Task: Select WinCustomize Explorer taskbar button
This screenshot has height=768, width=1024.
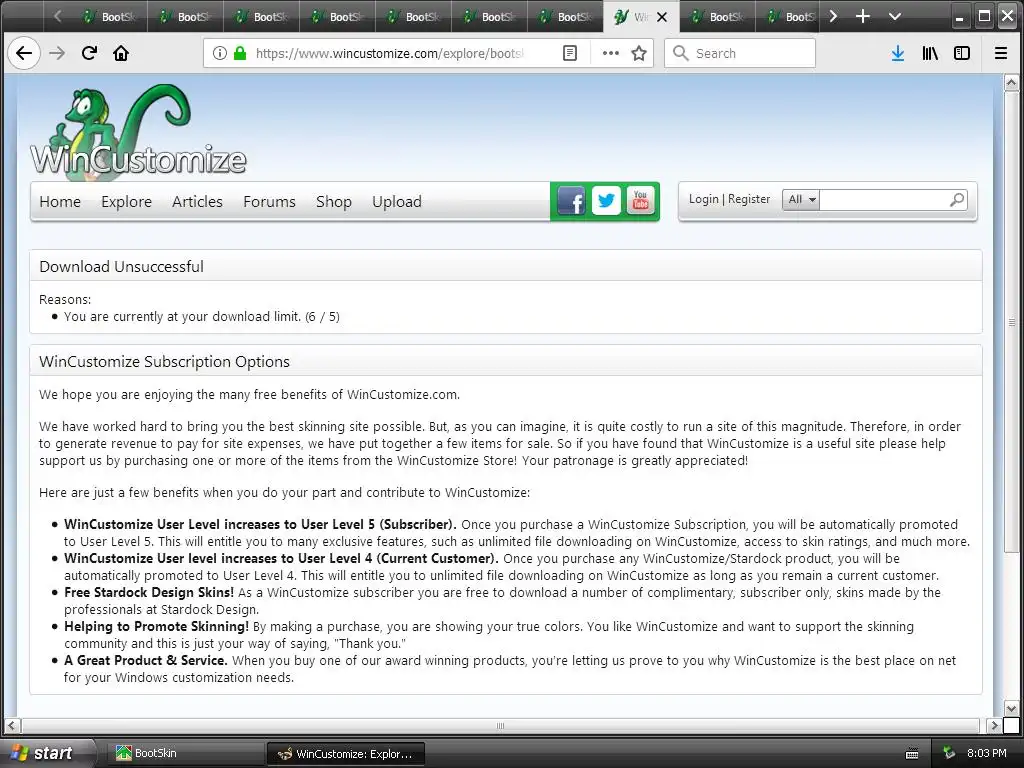Action: (346, 754)
